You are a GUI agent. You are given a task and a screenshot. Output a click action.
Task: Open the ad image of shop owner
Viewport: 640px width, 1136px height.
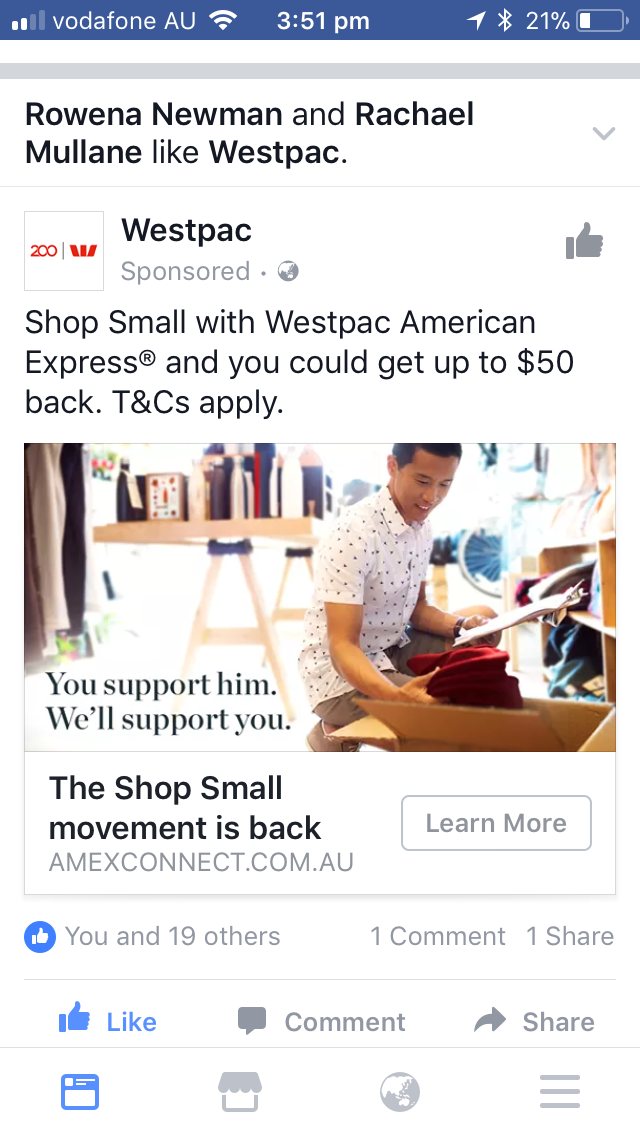[320, 597]
